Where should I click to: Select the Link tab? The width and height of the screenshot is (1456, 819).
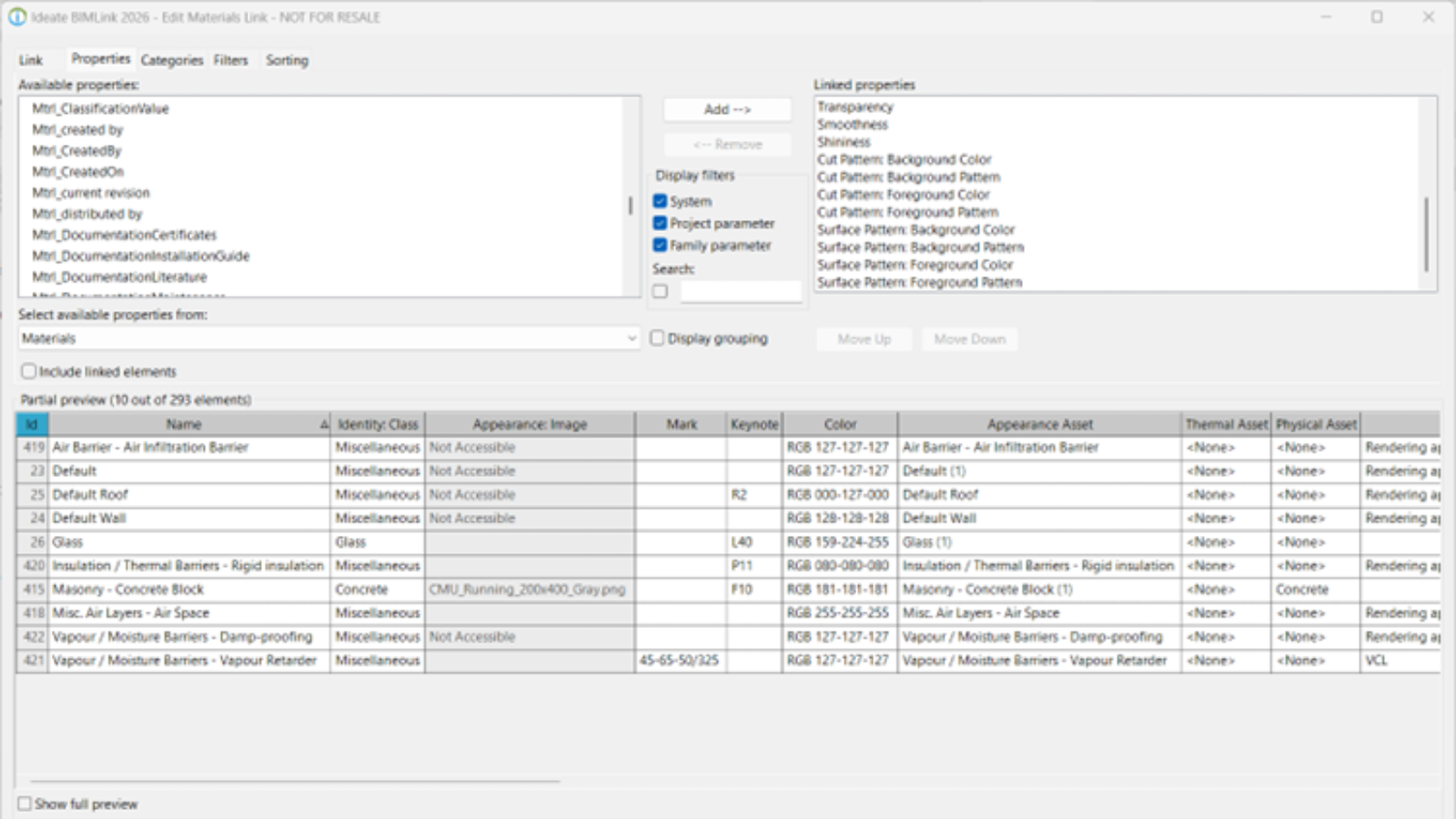30,60
